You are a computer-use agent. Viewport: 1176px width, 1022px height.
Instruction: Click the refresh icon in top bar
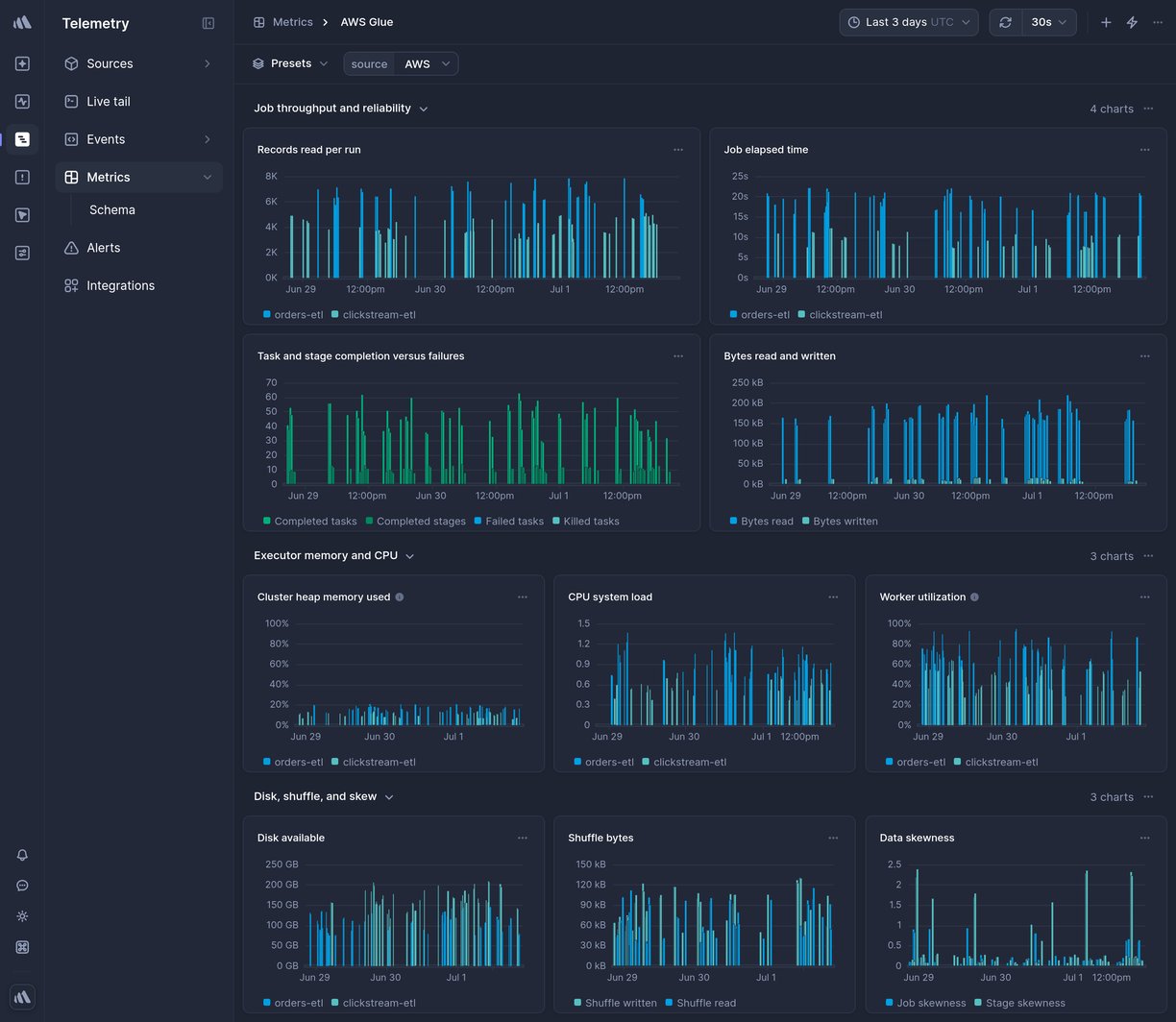pos(1005,22)
